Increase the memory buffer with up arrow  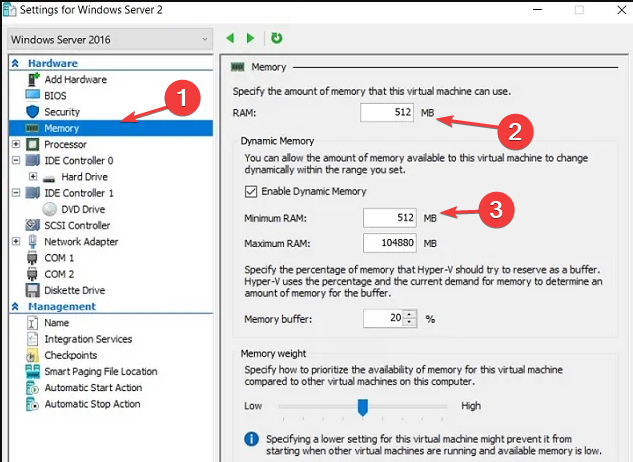click(409, 315)
